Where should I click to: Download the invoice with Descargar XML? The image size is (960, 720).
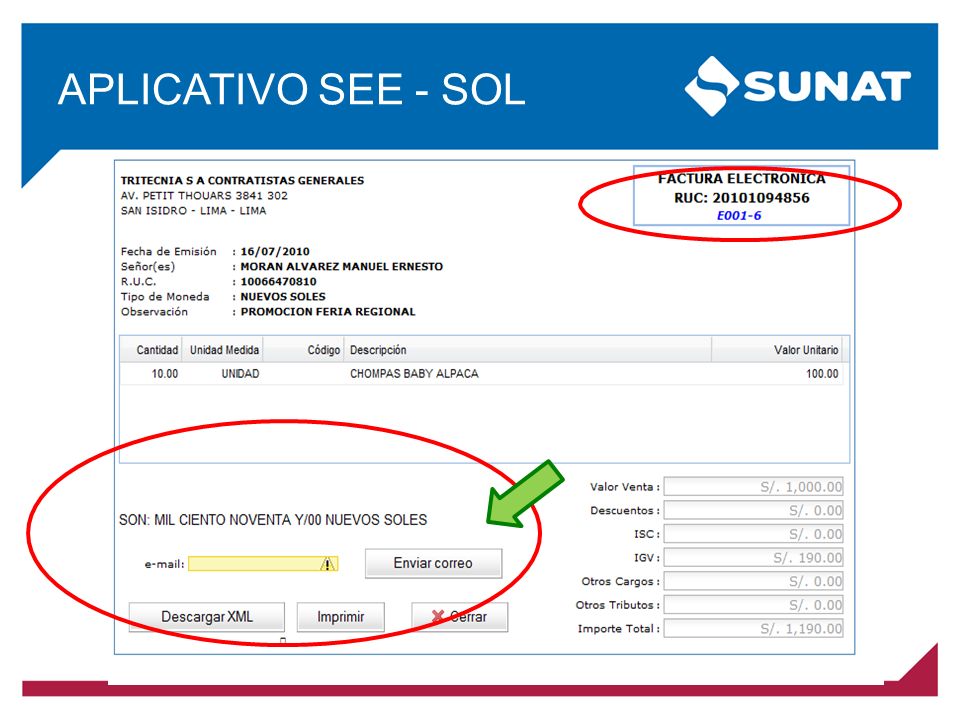[x=207, y=617]
